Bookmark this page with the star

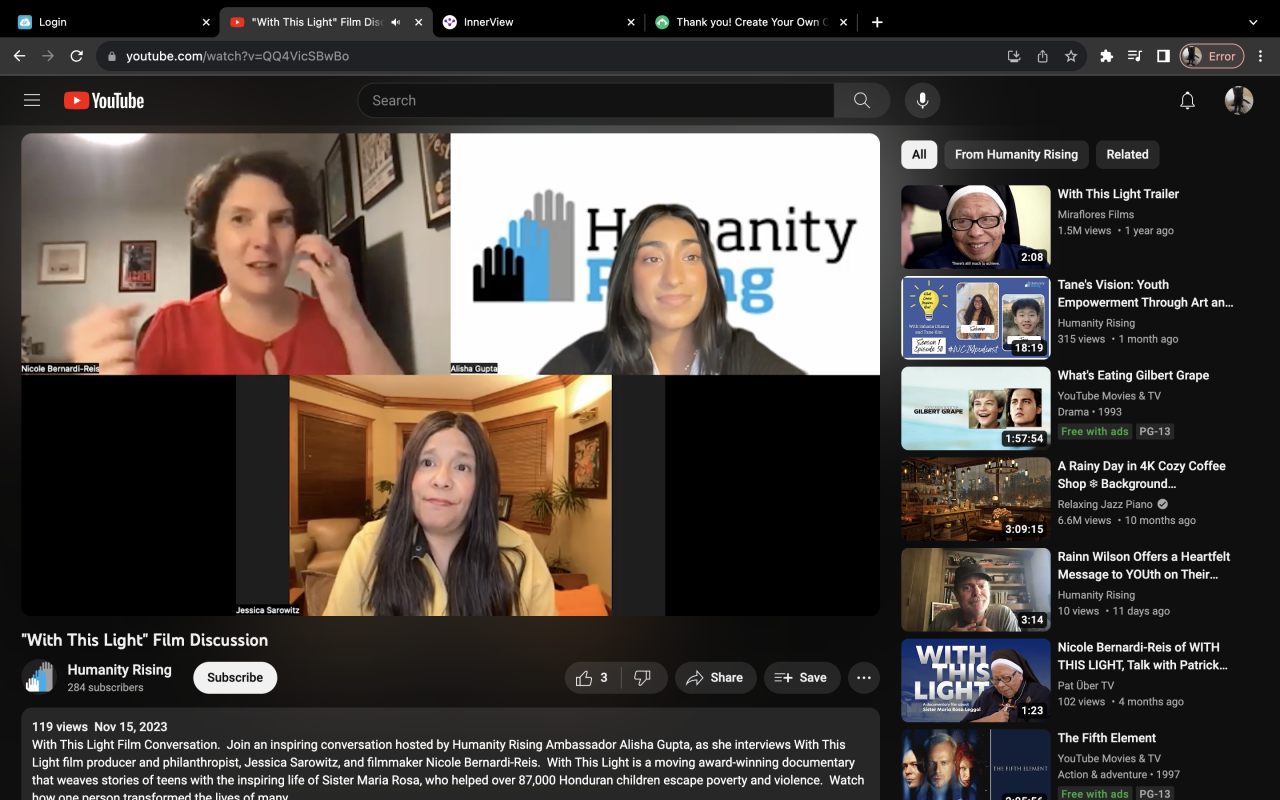coord(1071,56)
